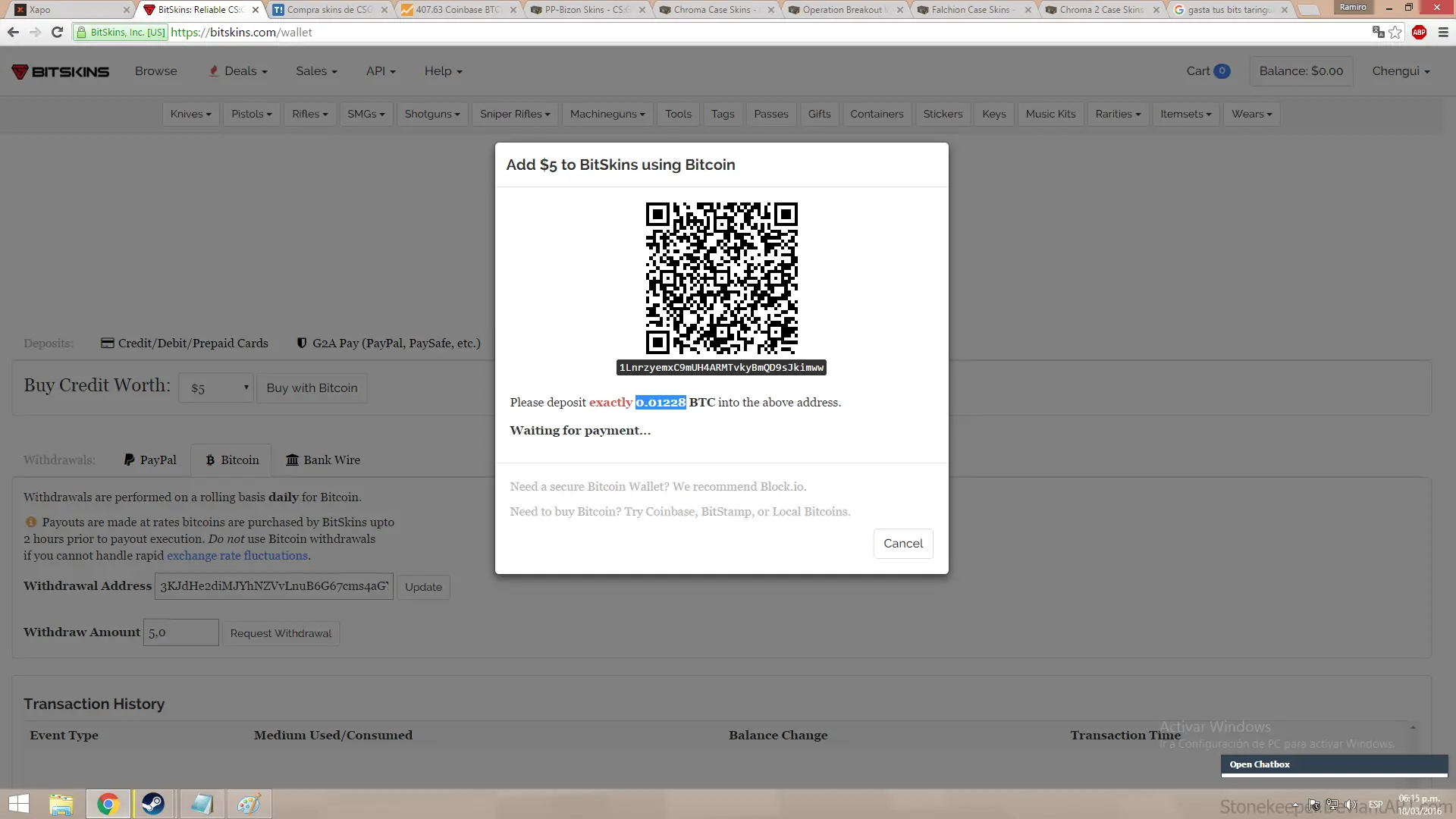
Task: Switch to the 407.63 Coinbase BTC tab
Action: pyautogui.click(x=458, y=10)
